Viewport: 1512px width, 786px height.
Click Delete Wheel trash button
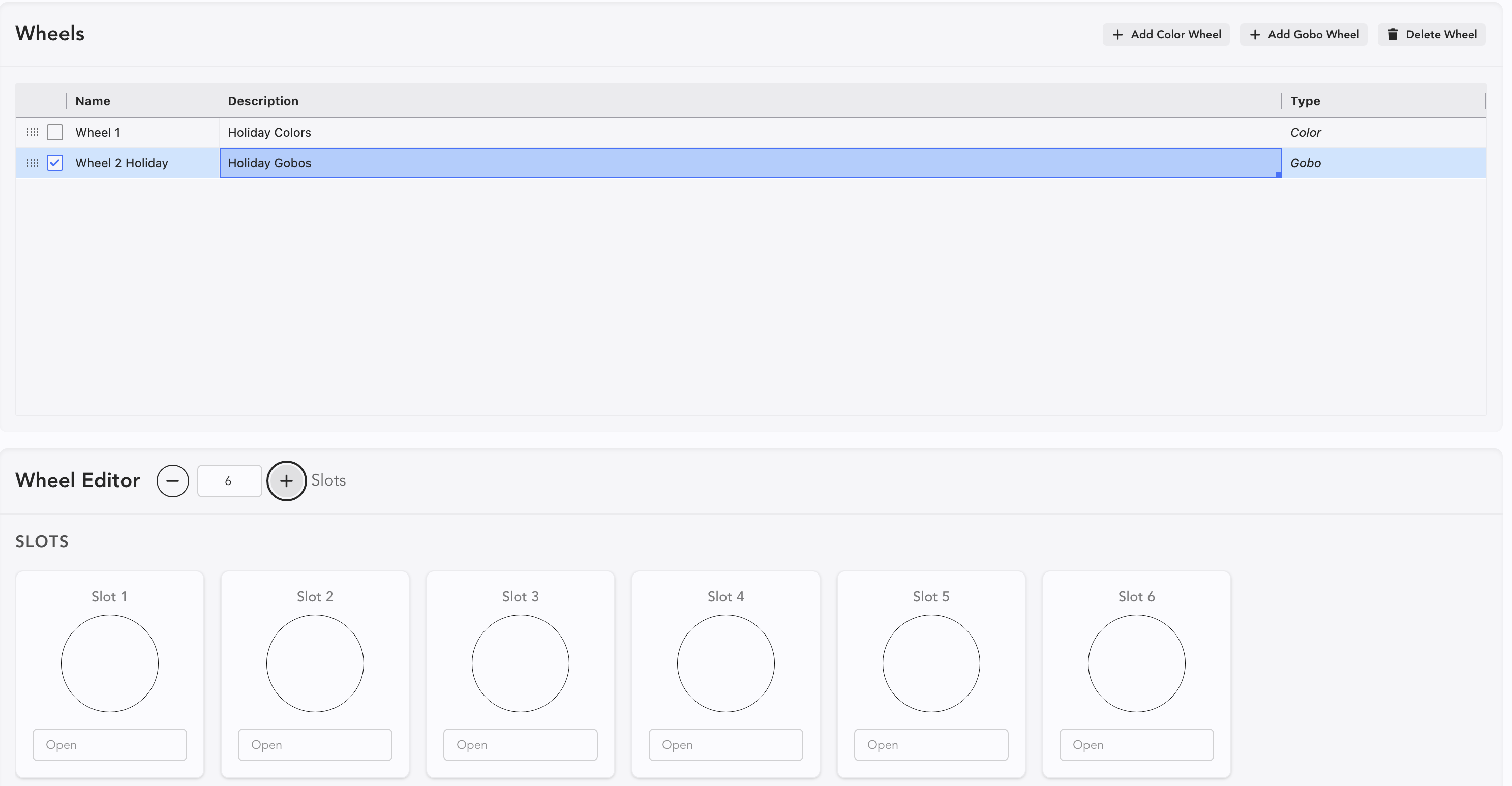(1432, 35)
